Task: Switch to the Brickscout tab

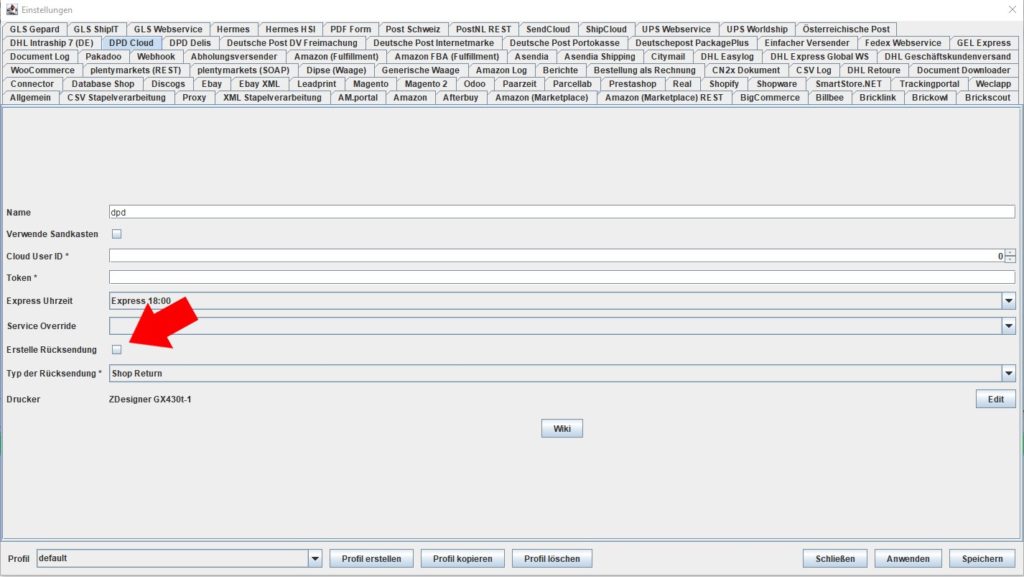Action: pyautogui.click(x=987, y=98)
